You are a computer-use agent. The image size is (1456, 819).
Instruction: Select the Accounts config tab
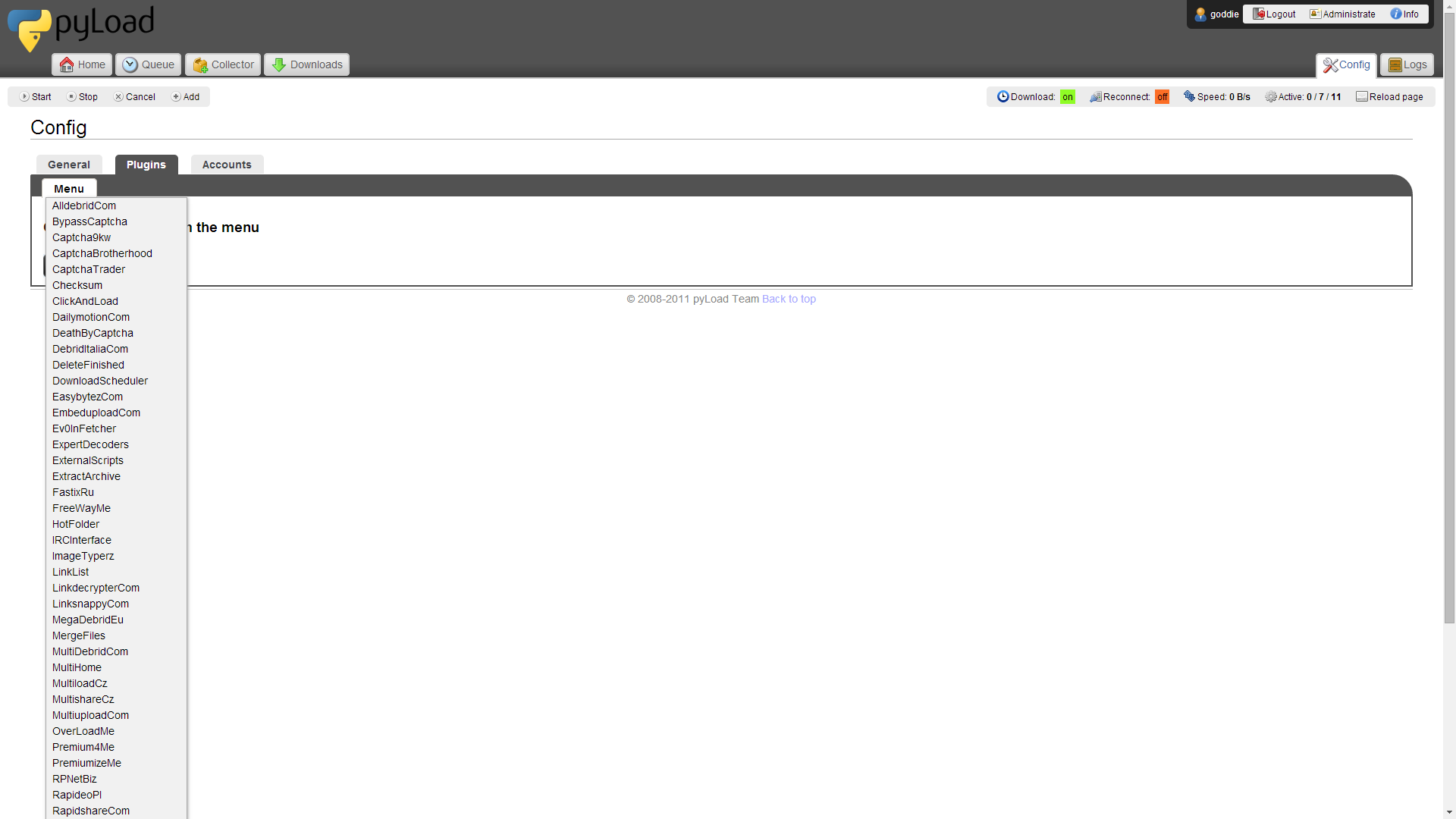(226, 164)
